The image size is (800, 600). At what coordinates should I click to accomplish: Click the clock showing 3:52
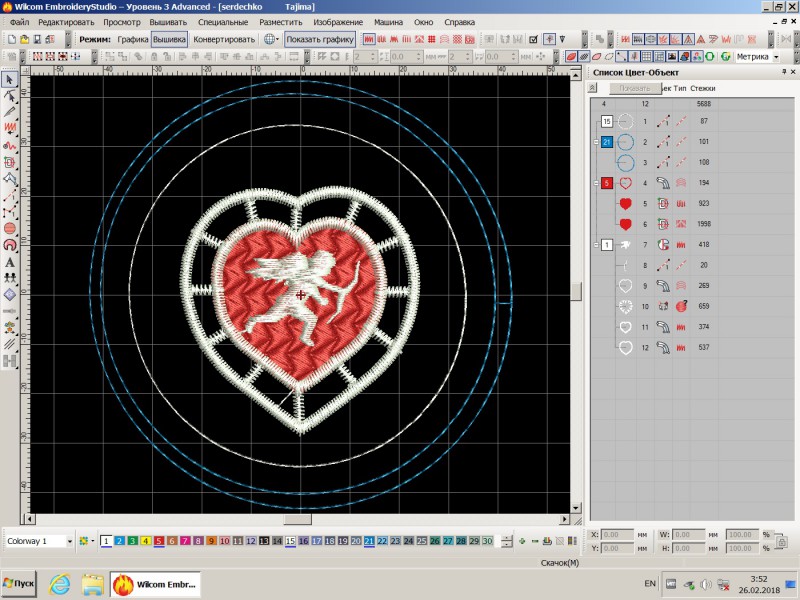(x=758, y=579)
